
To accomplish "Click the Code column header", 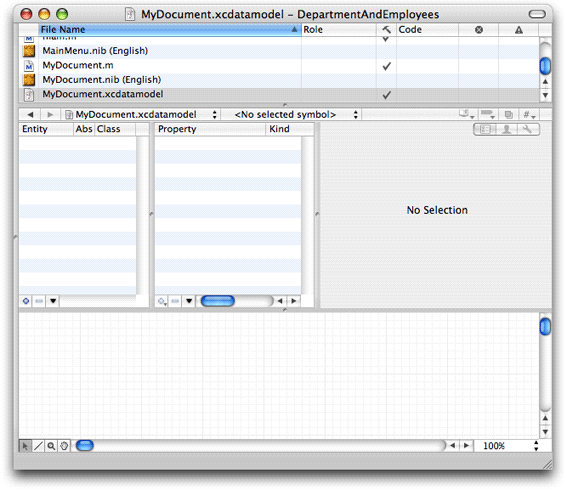I will pyautogui.click(x=427, y=30).
